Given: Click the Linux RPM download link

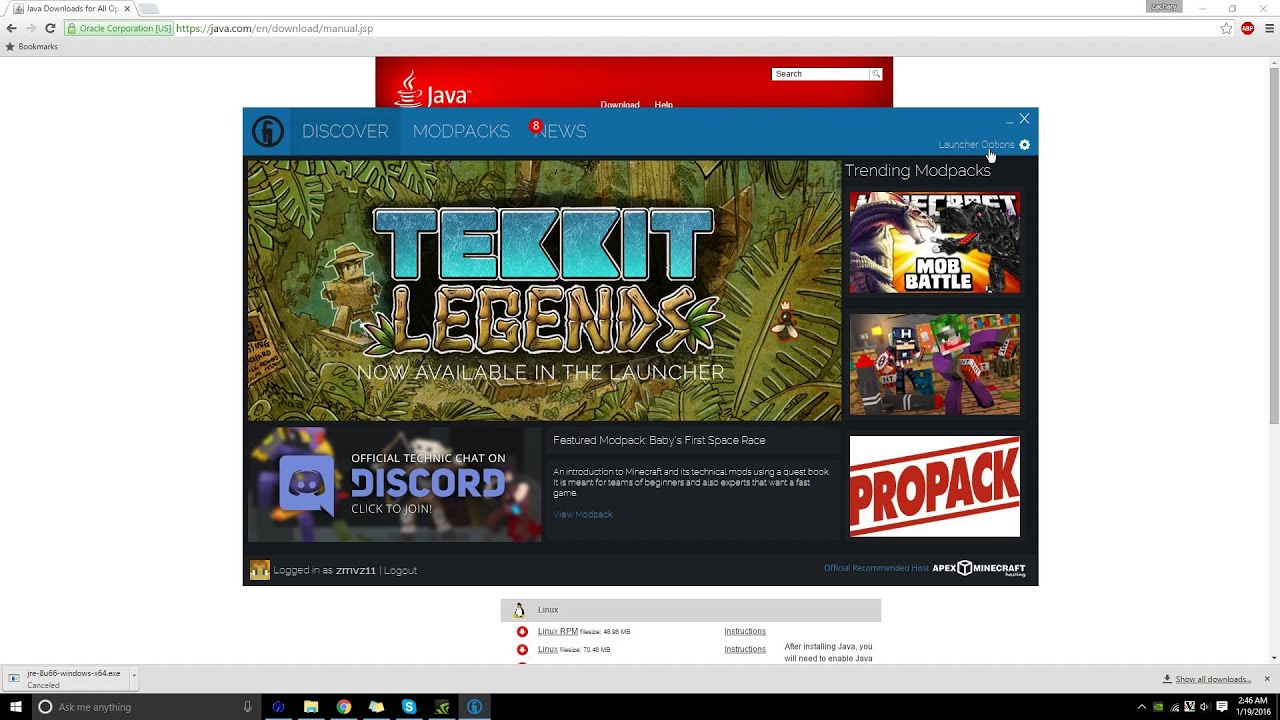Looking at the screenshot, I should click(x=558, y=632).
